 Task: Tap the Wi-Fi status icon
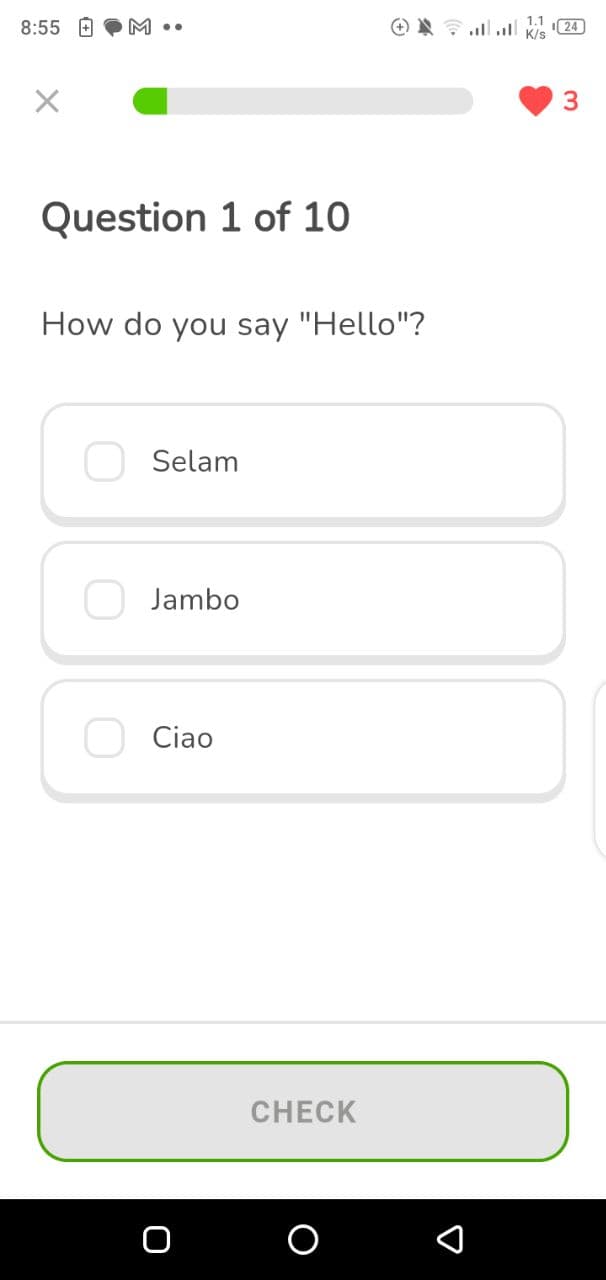point(452,27)
